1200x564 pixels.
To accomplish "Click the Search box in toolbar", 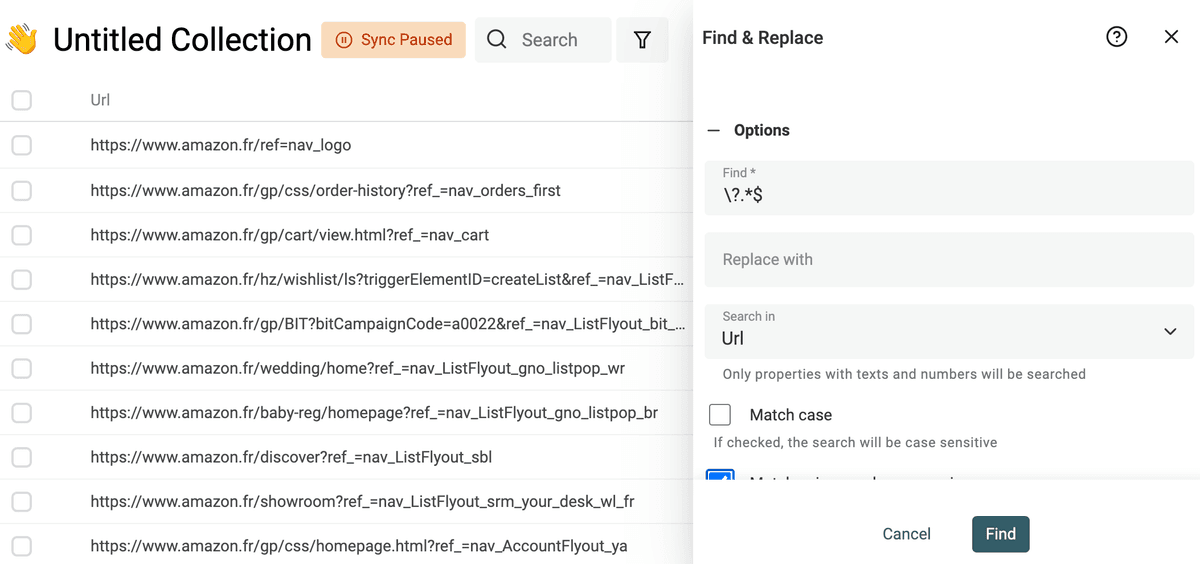I will [x=543, y=40].
